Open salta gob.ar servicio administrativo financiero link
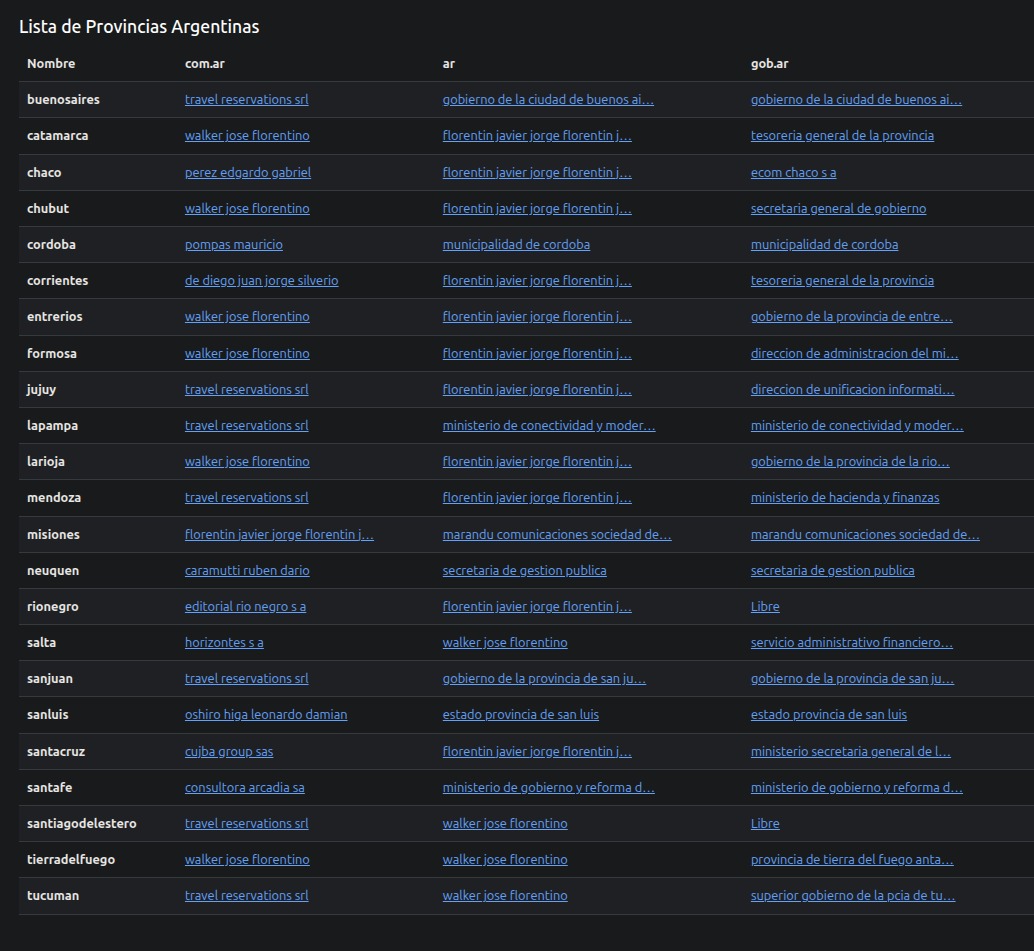Image resolution: width=1034 pixels, height=951 pixels. pyautogui.click(x=851, y=643)
